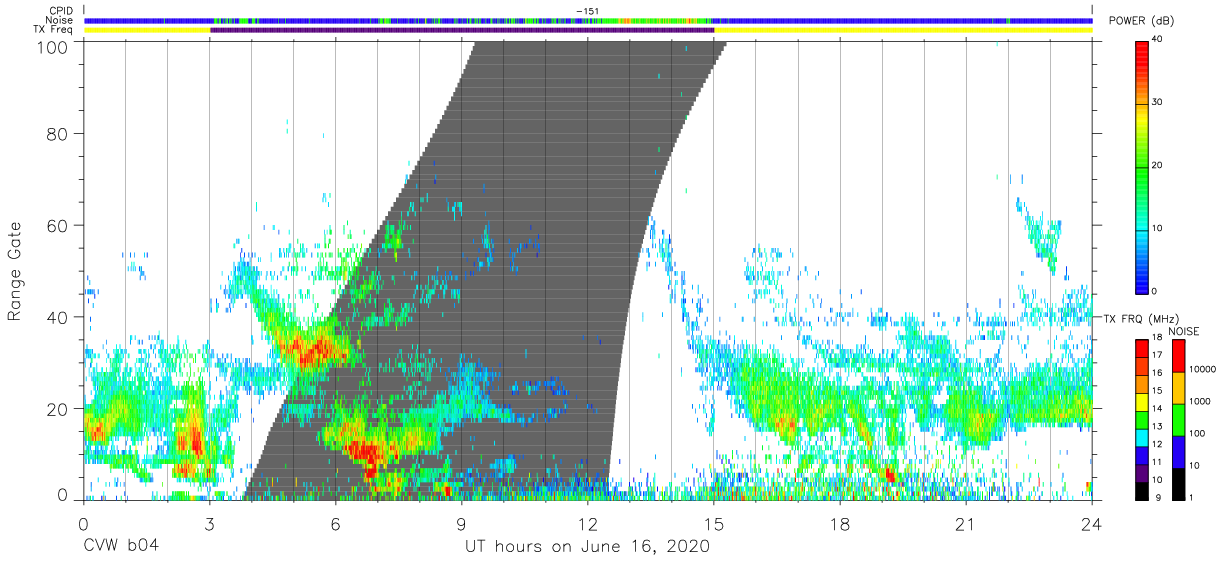Click the x-axis tick label 6
Image resolution: width=1228 pixels, height=567 pixels.
pos(335,522)
